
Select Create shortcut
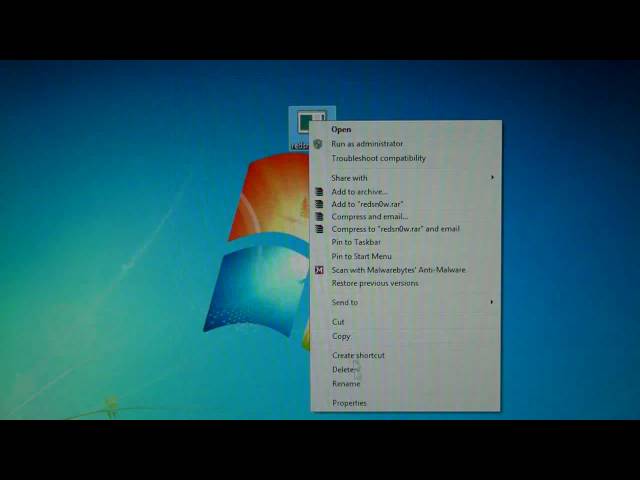pyautogui.click(x=358, y=356)
